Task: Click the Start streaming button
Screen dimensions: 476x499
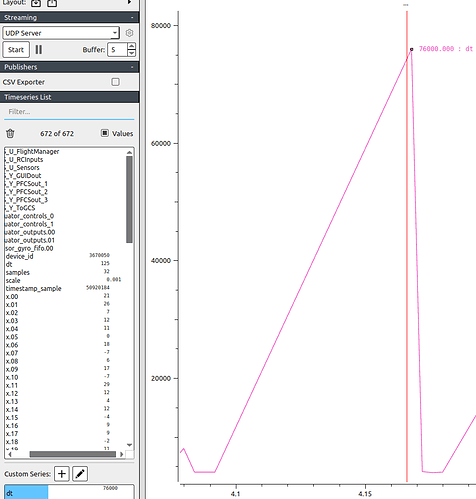Action: 16,50
